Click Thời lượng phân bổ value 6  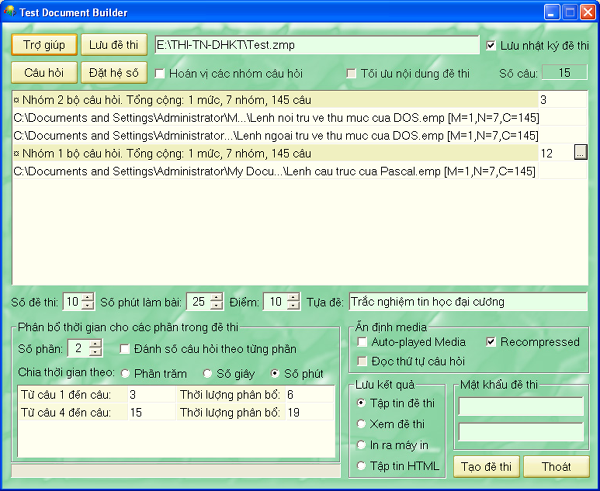(x=310, y=395)
